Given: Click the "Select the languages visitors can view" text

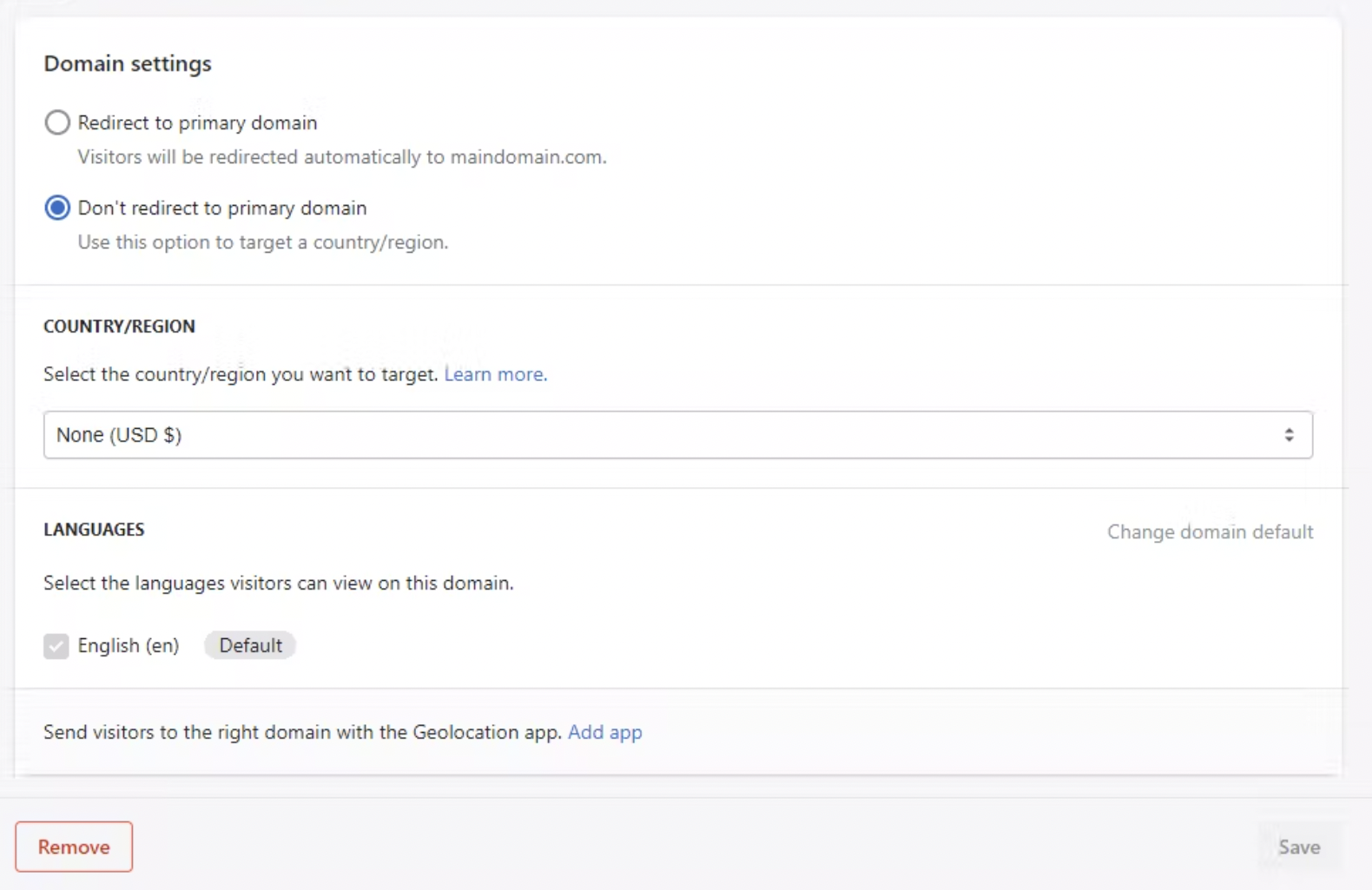Looking at the screenshot, I should coord(278,583).
